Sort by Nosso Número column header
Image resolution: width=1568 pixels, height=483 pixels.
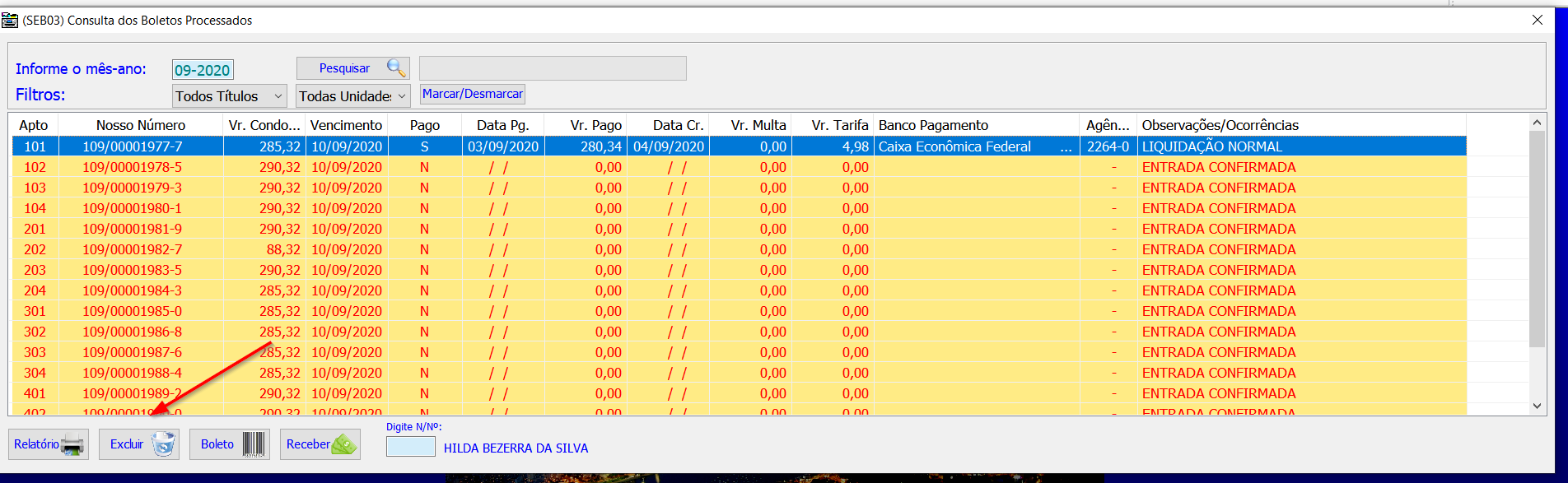[141, 125]
